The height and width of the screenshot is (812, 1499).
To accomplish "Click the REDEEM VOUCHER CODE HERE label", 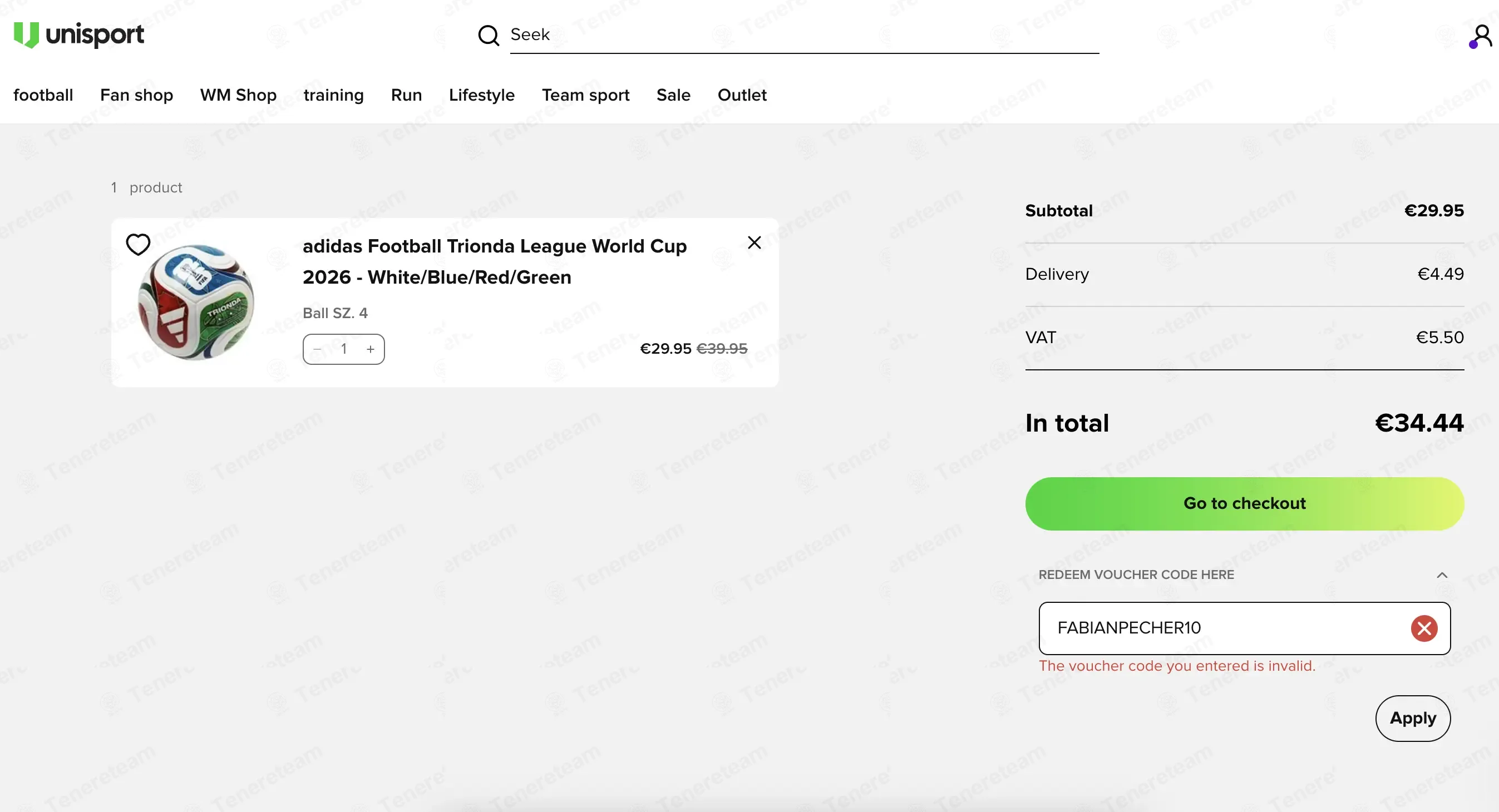I will pyautogui.click(x=1136, y=575).
